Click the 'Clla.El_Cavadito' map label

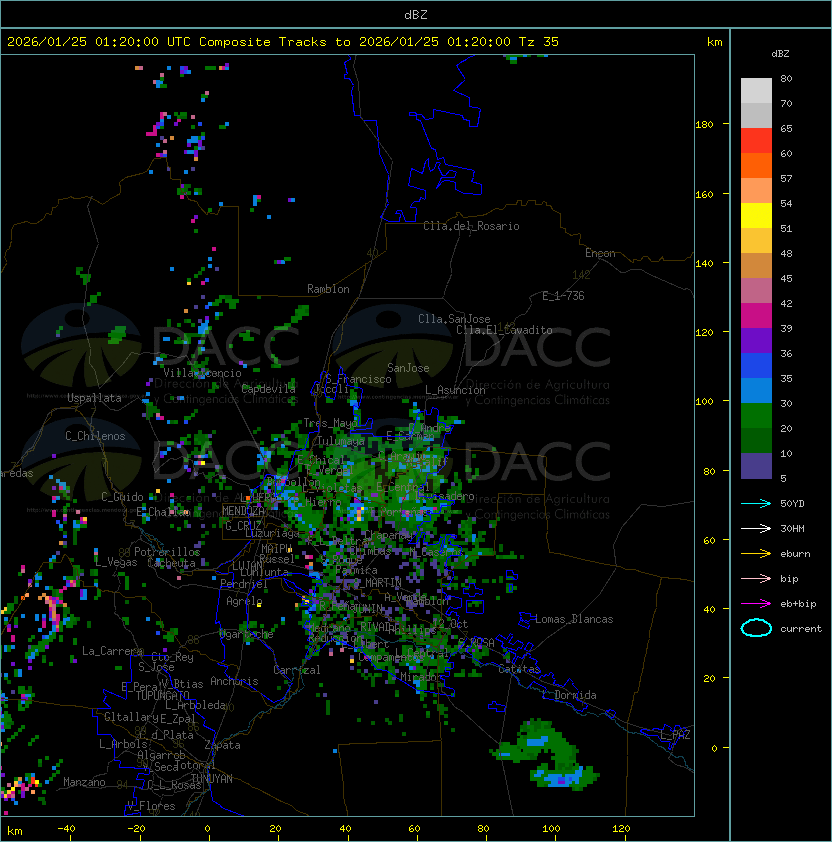[504, 330]
